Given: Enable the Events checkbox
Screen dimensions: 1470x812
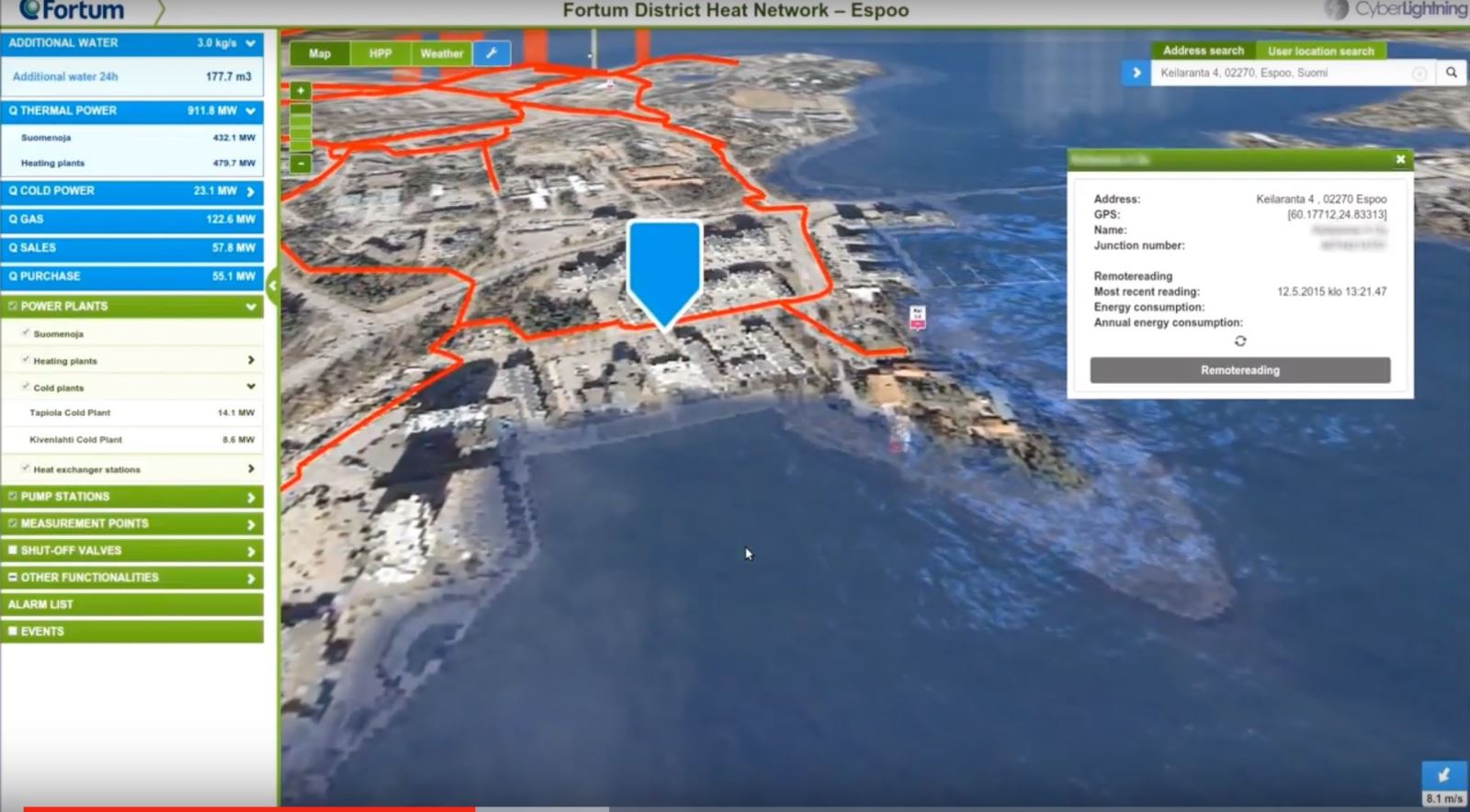Looking at the screenshot, I should click(13, 631).
